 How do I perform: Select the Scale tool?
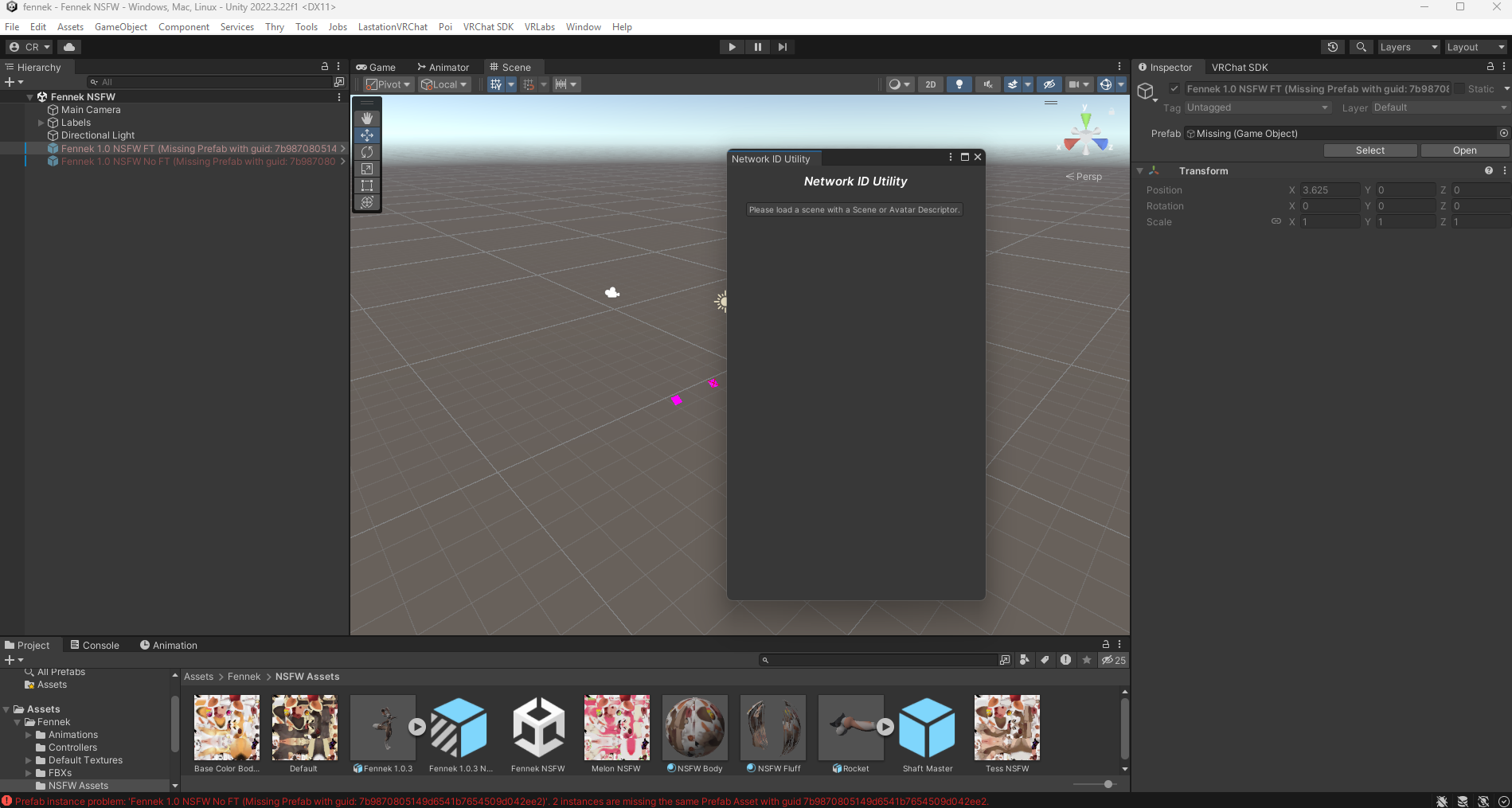click(x=367, y=169)
